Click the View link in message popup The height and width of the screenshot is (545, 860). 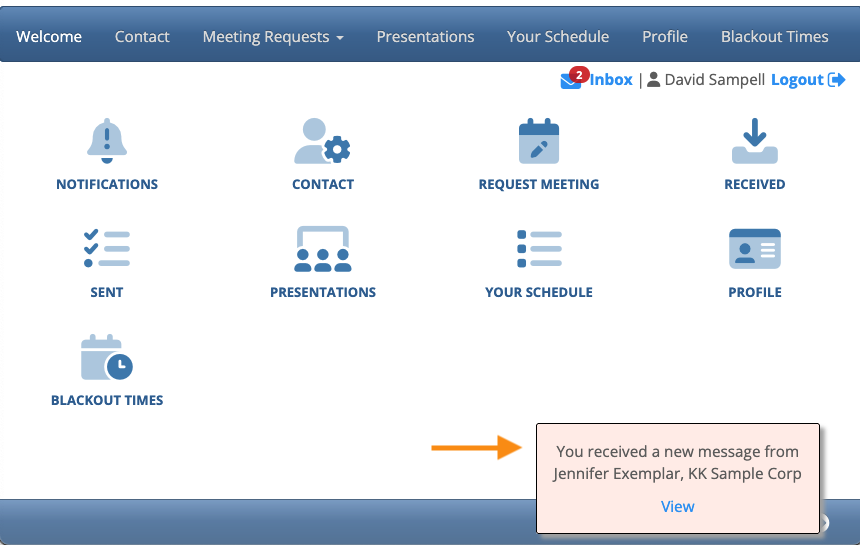(677, 507)
